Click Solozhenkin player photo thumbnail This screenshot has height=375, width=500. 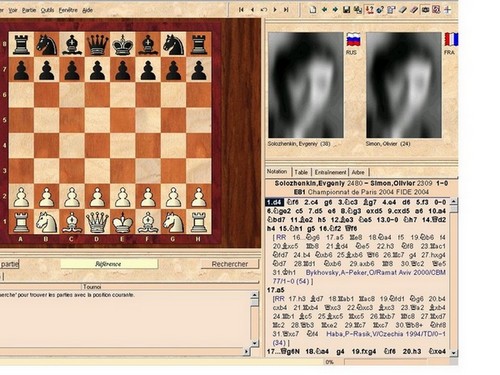point(306,85)
